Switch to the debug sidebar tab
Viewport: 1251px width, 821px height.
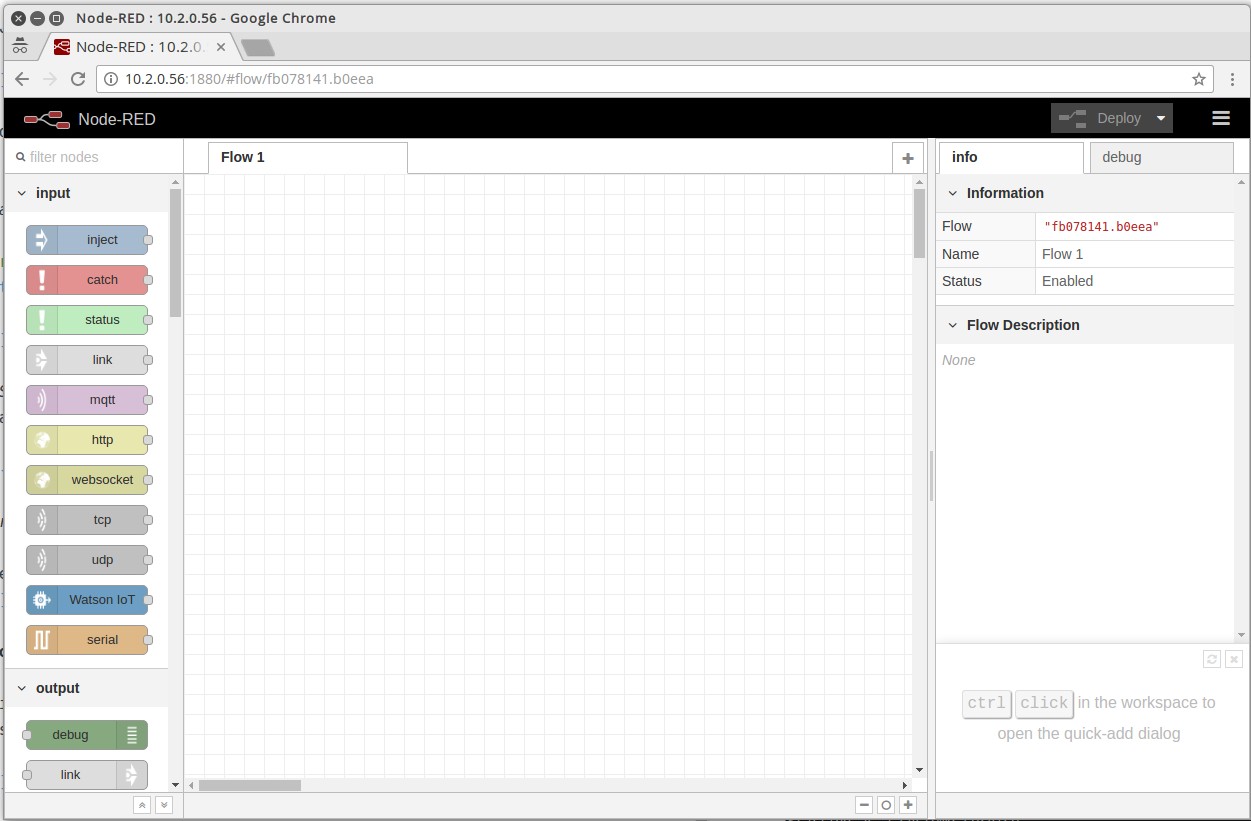click(1161, 158)
